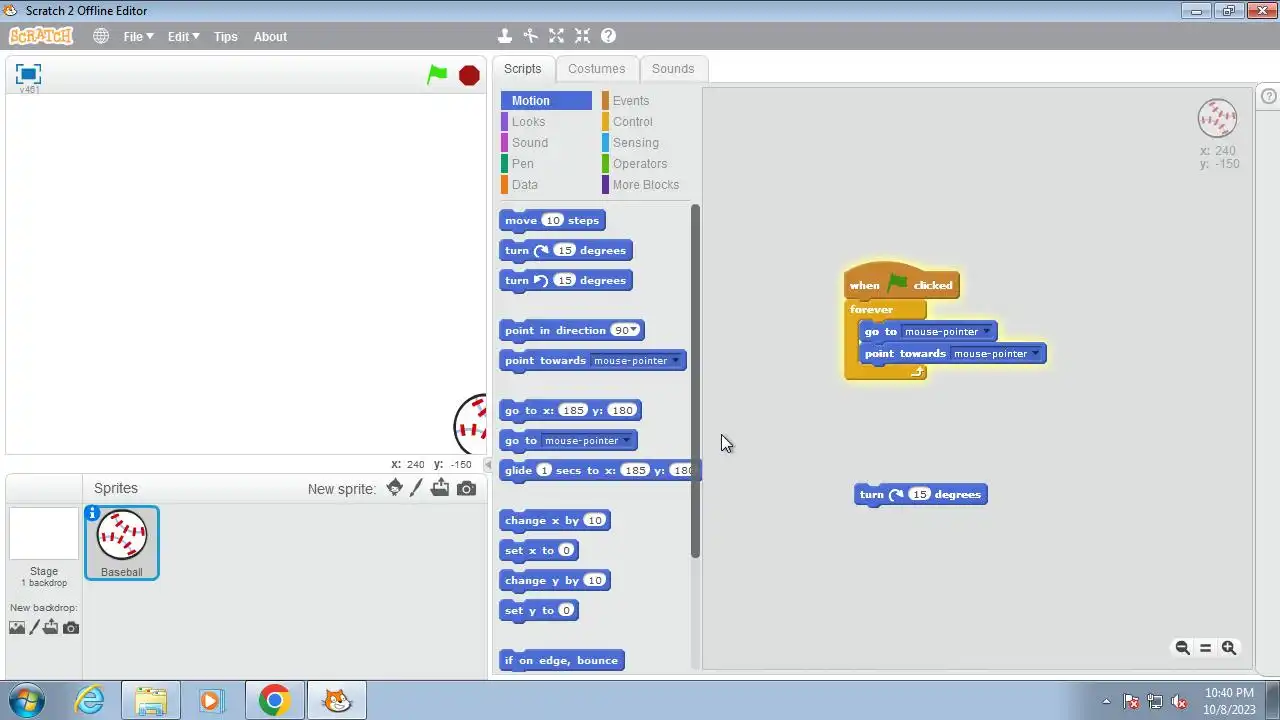
Task: Click degrees value in loose turn block
Action: pyautogui.click(x=919, y=494)
